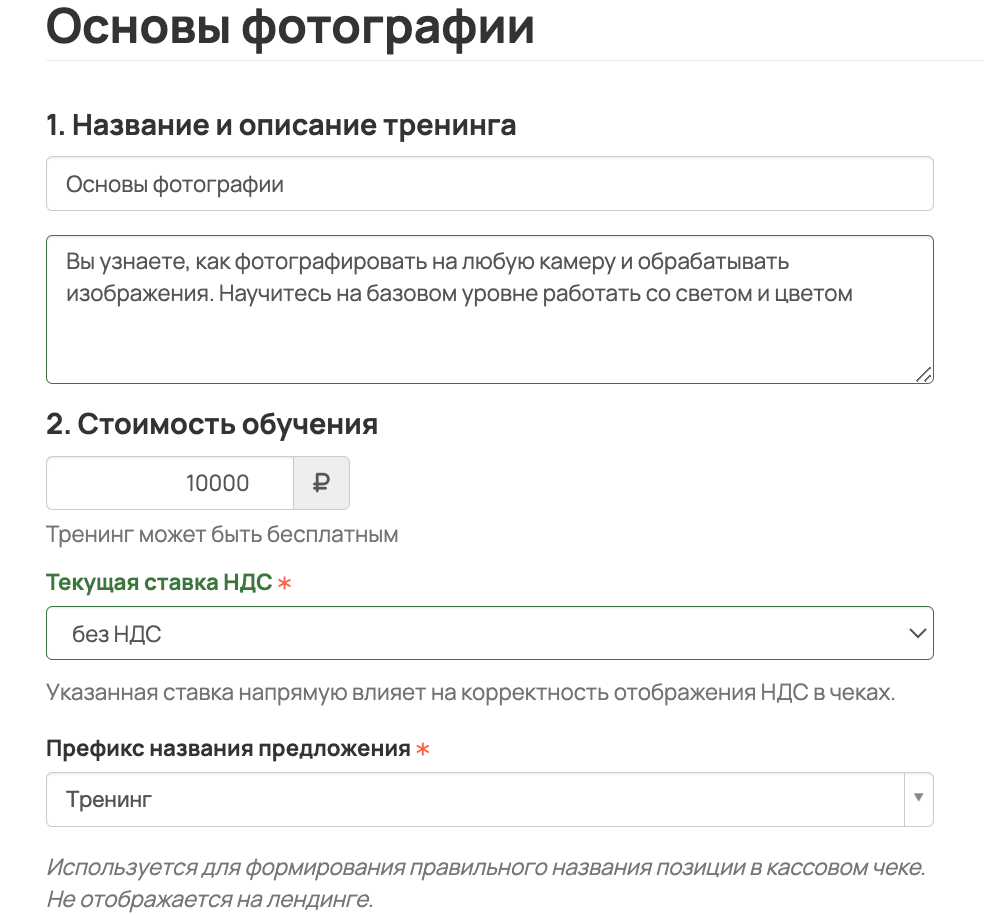Click the chevron arrow of VAT select

(917, 633)
